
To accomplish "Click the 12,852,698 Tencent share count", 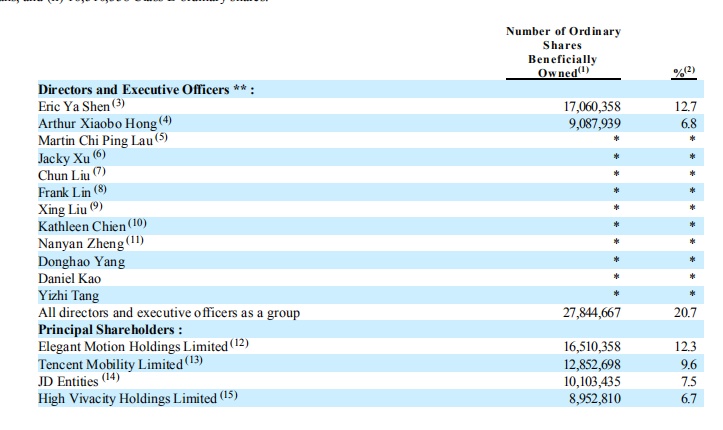I will coord(592,365).
